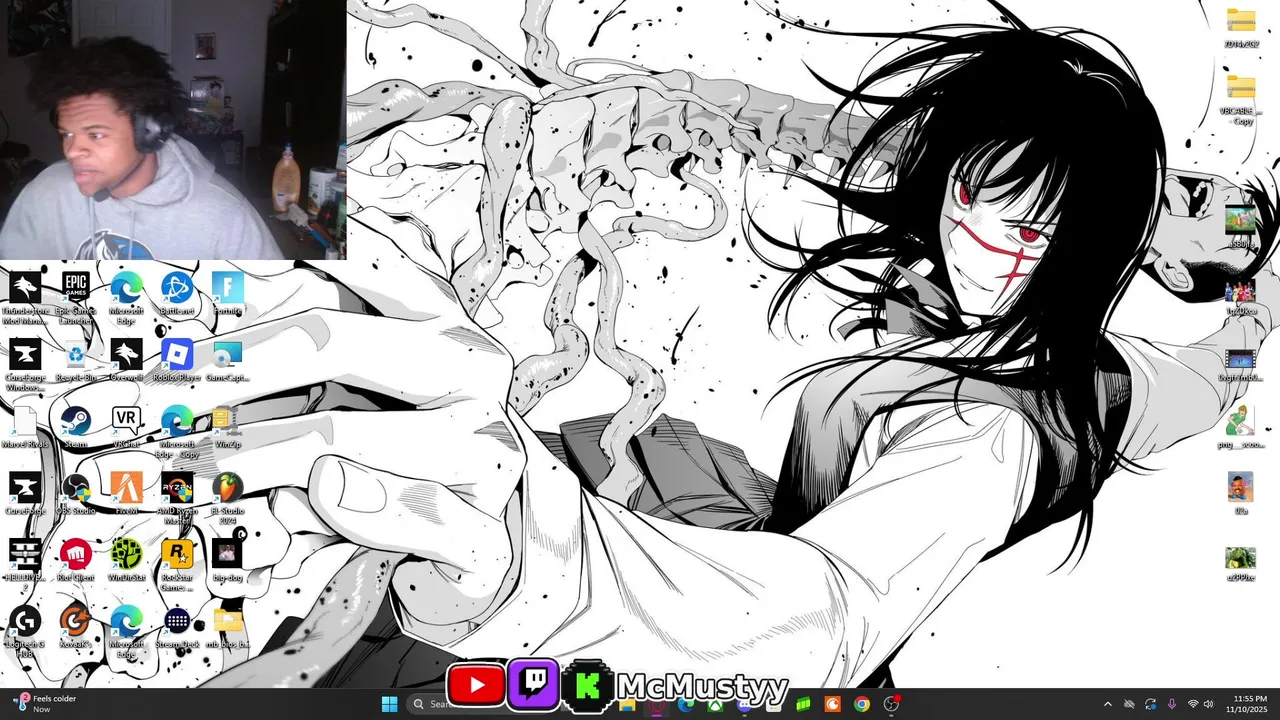Click the microphone icon in system tray
The image size is (1280, 720).
1172,704
